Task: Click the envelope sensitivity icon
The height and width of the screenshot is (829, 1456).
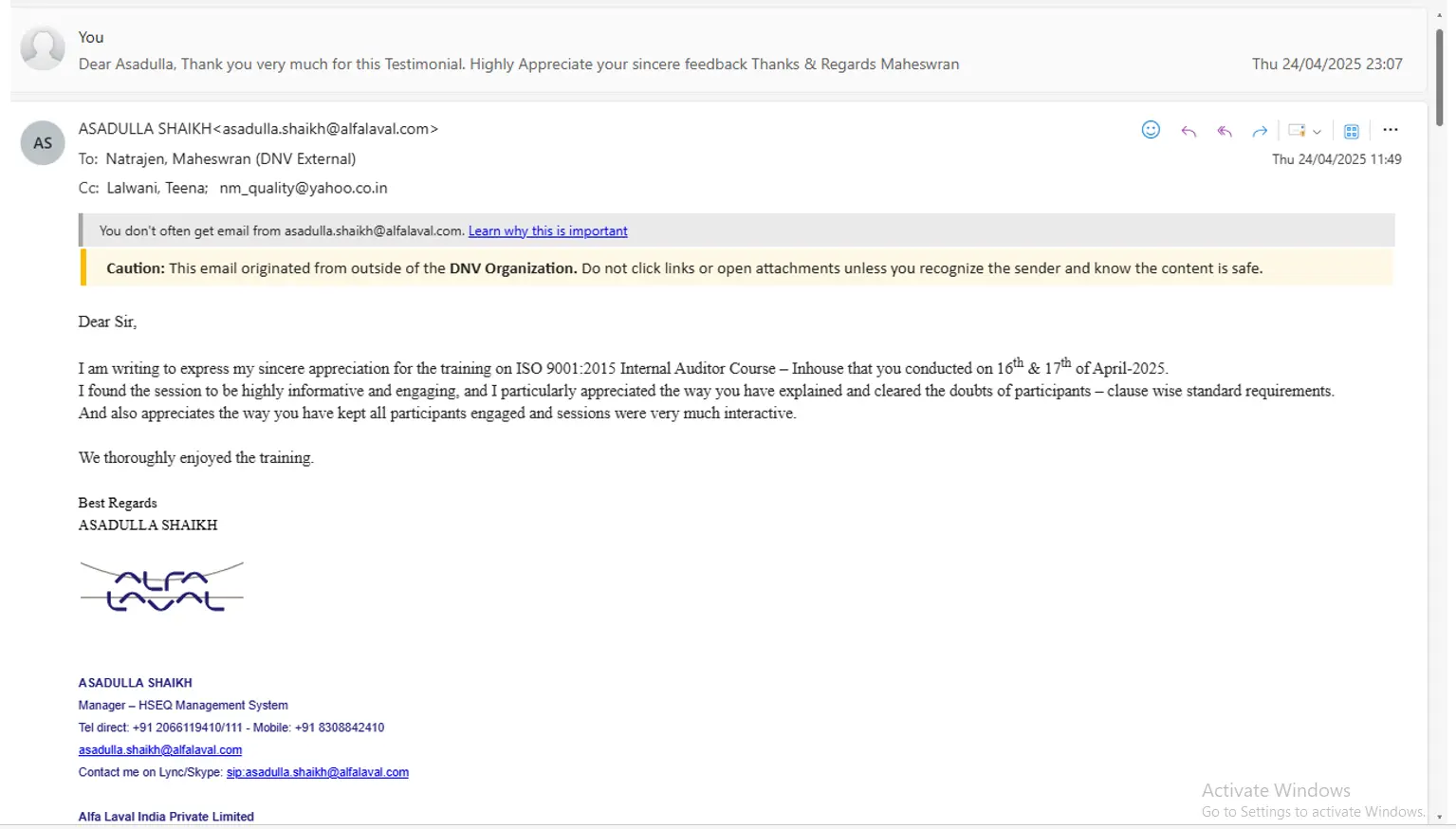Action: pyautogui.click(x=1297, y=131)
